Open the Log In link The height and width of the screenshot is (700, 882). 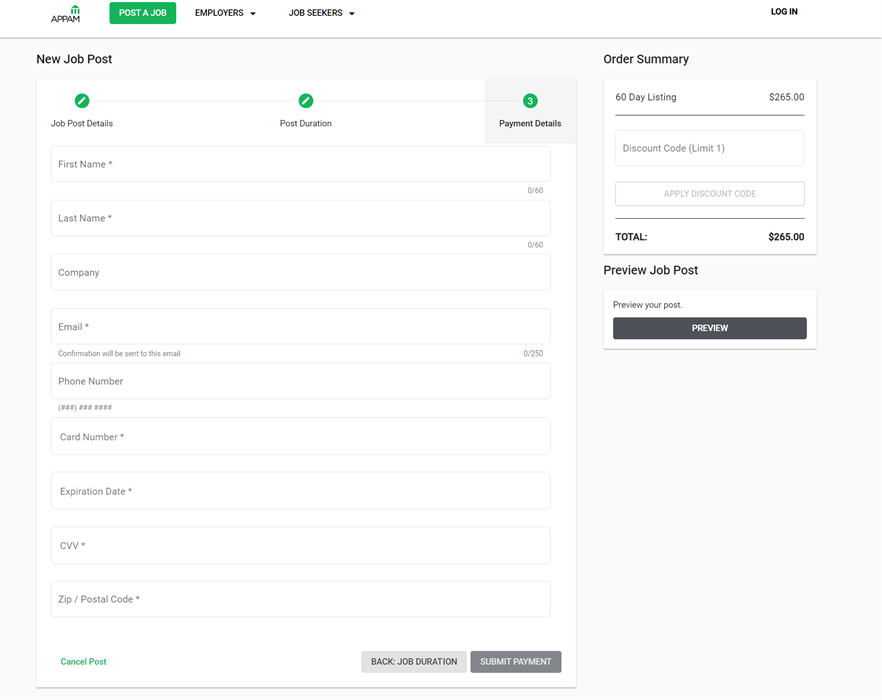point(784,12)
